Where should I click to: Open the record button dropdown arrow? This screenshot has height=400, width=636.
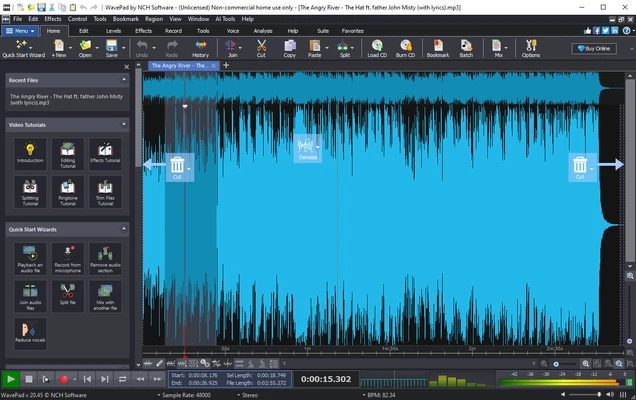coord(75,380)
